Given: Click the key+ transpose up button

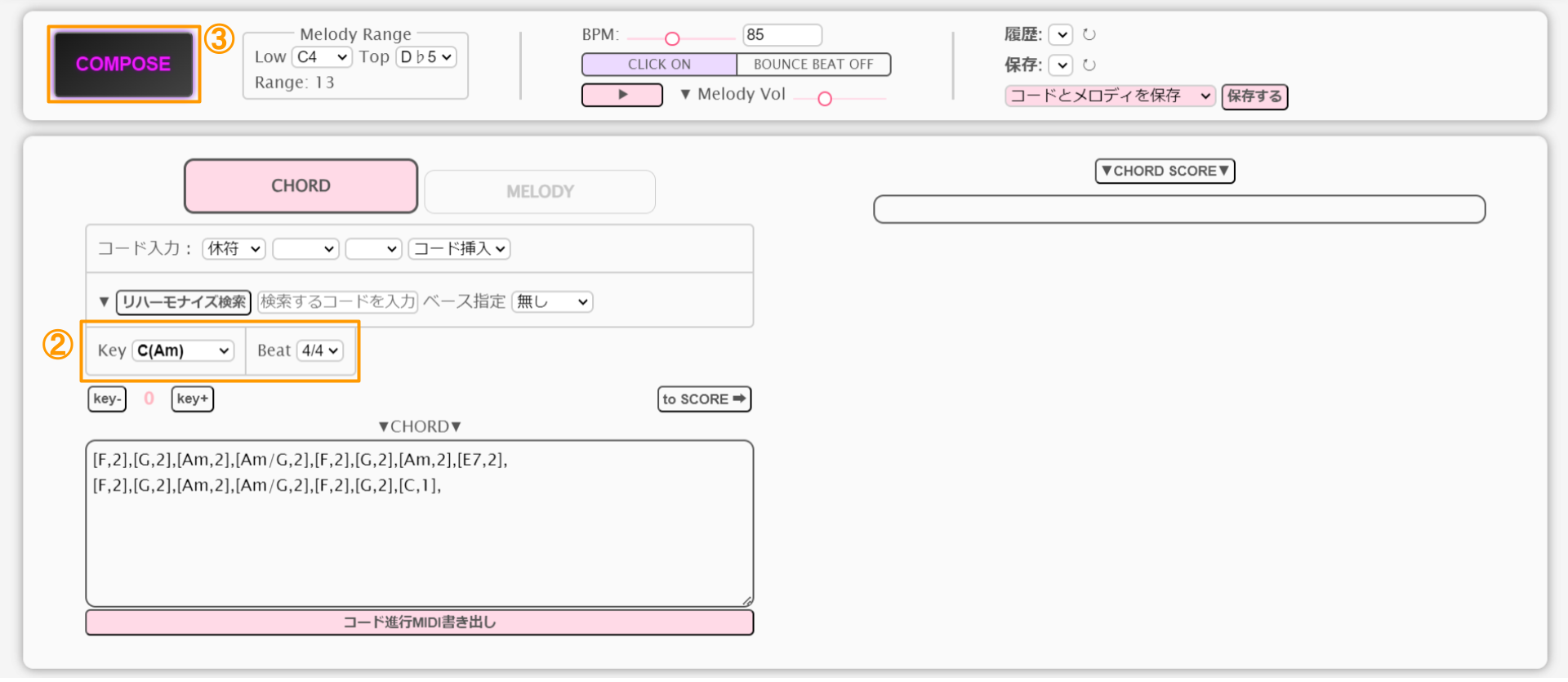Looking at the screenshot, I should (193, 399).
